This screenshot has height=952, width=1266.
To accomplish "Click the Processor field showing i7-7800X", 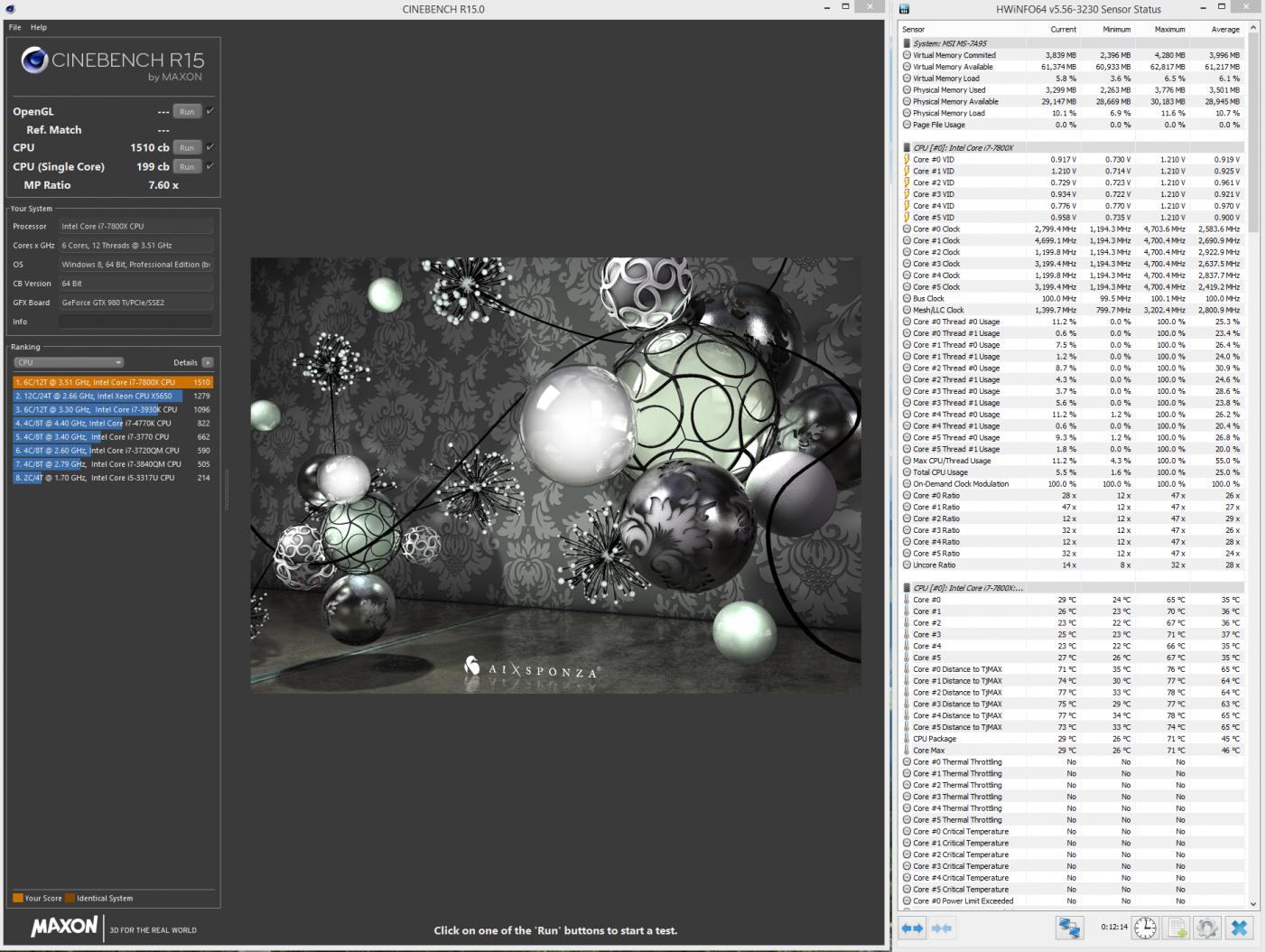I will pos(136,226).
